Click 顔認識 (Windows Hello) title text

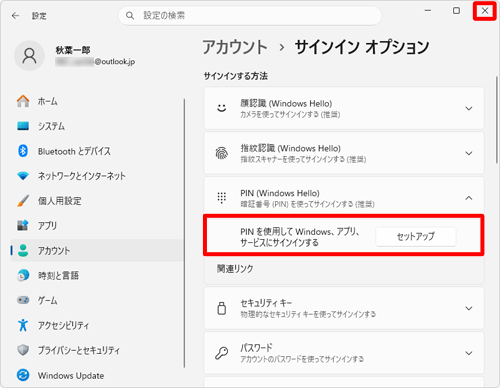[286, 103]
